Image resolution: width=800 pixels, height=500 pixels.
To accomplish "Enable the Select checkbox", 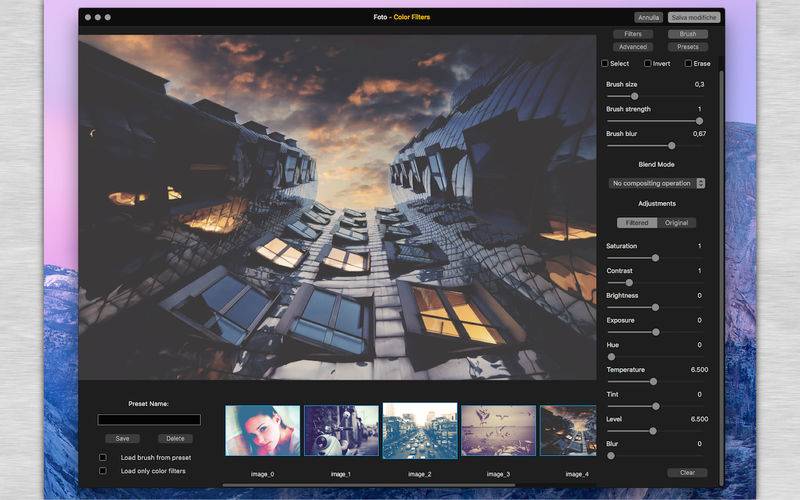I will pos(604,63).
